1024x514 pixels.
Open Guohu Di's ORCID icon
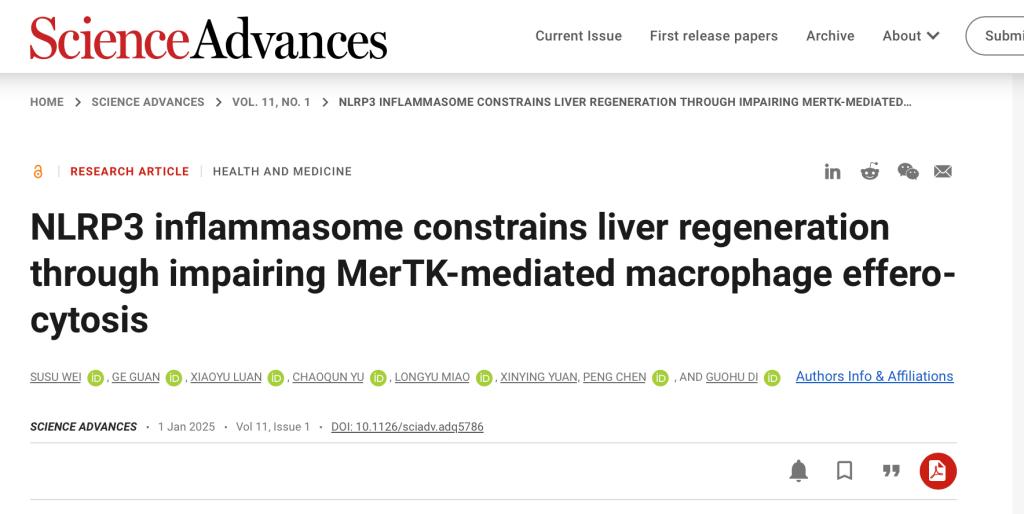(x=772, y=378)
